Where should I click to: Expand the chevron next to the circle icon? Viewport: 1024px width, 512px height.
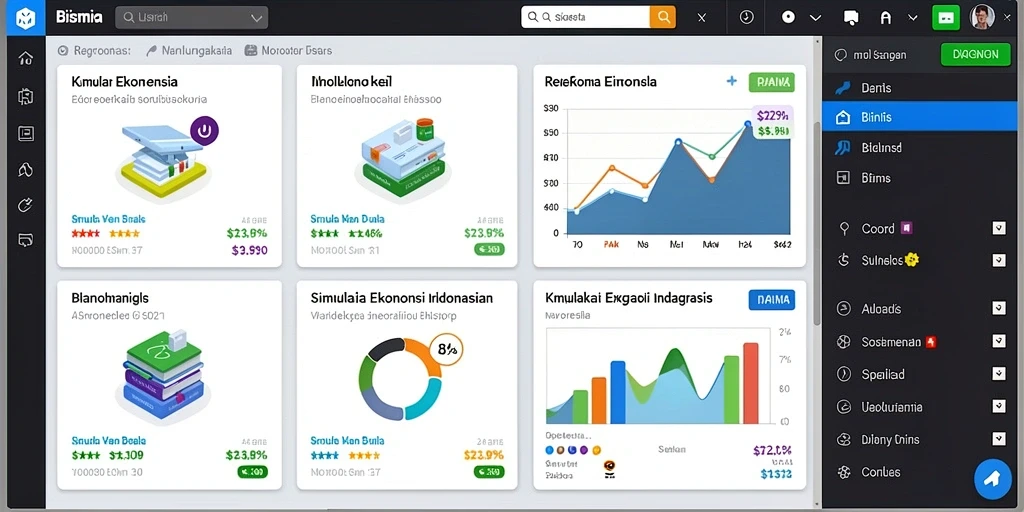click(815, 18)
